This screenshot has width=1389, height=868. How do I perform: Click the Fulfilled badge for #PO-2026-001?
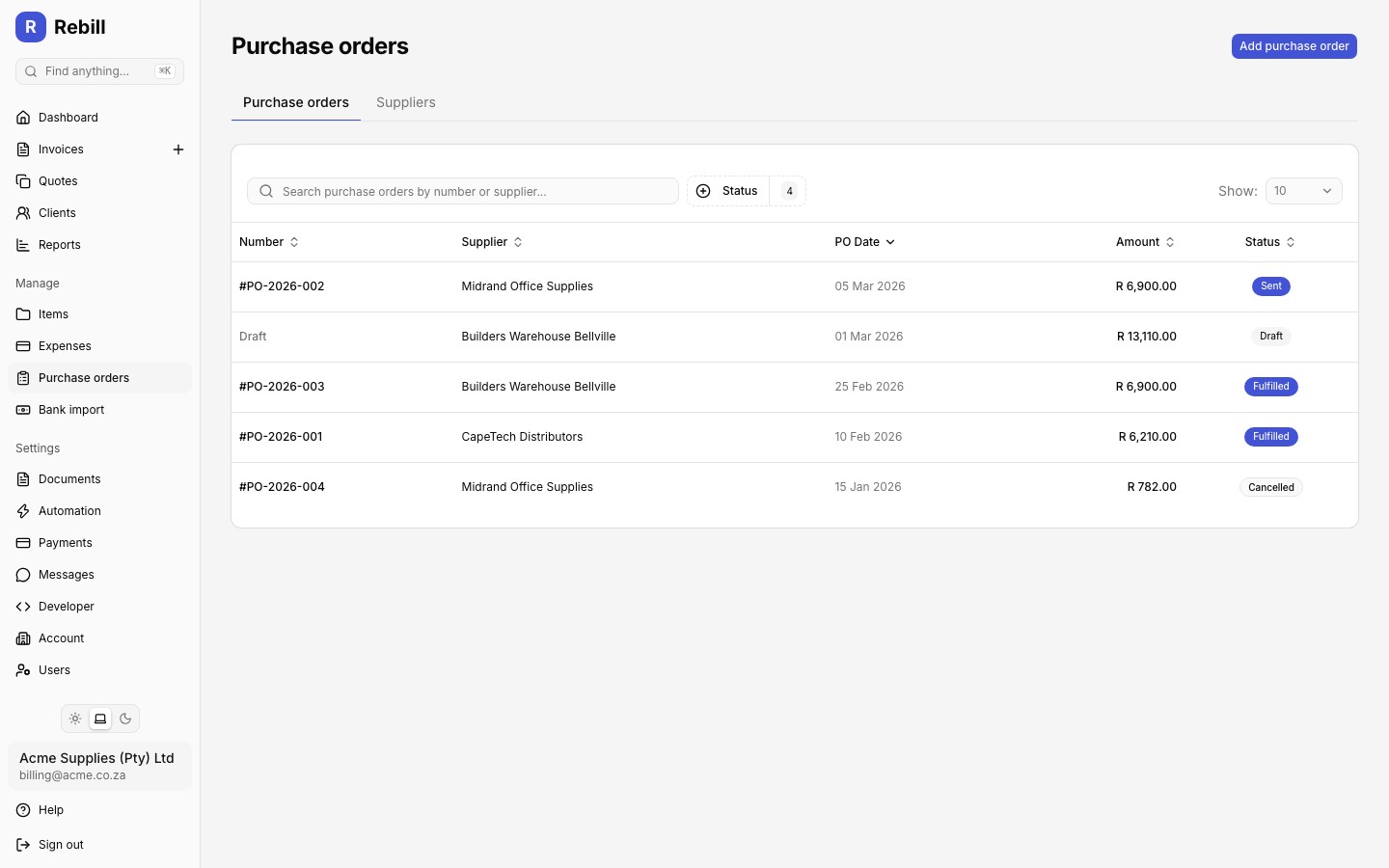click(x=1271, y=437)
